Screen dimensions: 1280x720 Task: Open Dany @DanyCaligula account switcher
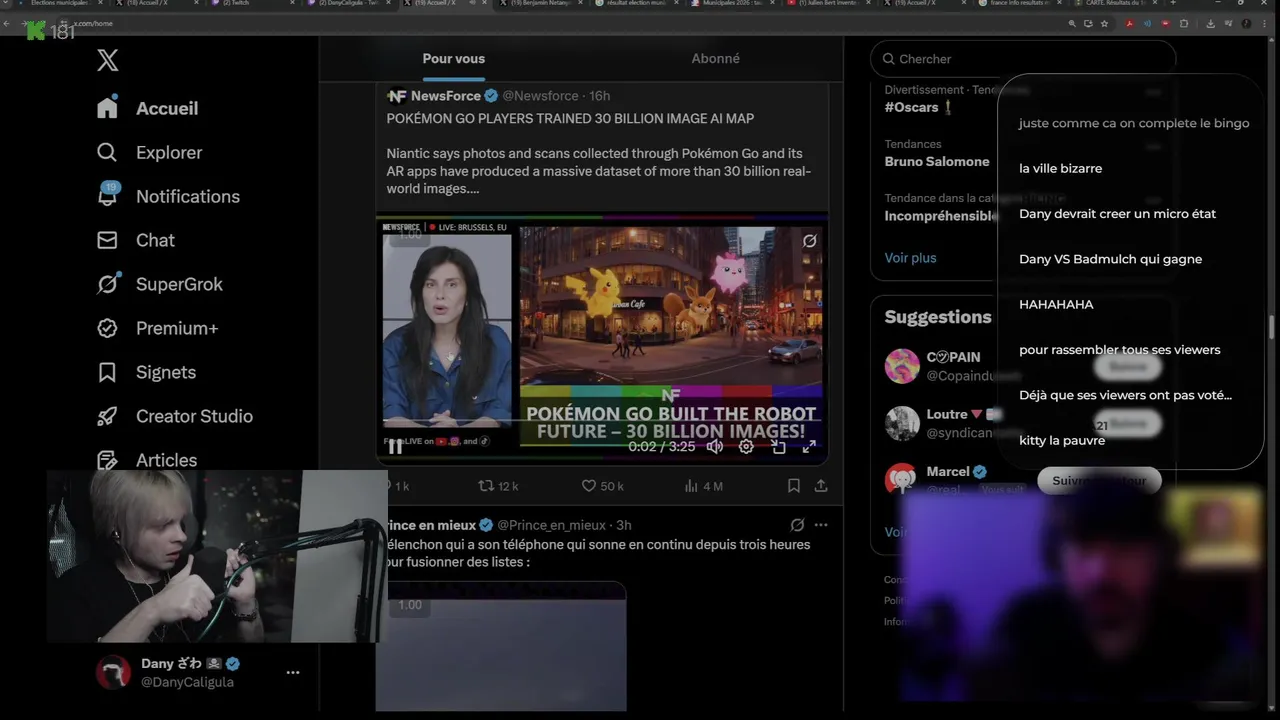[x=198, y=673]
